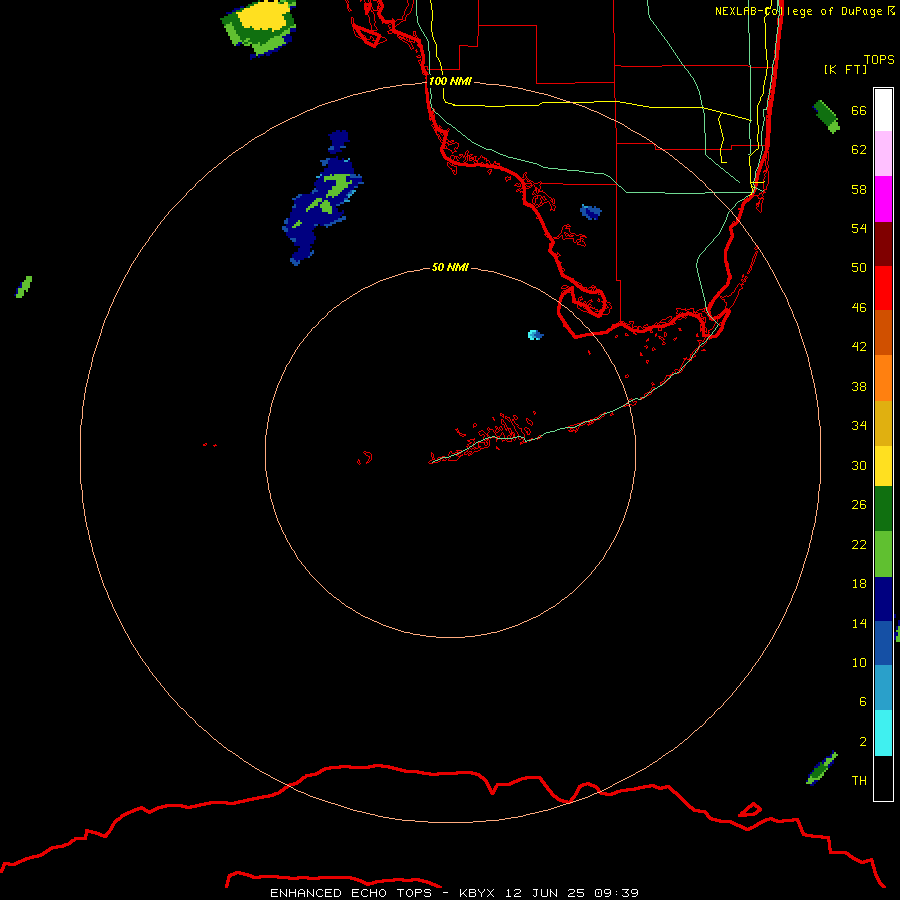Click the 'KBYX' station identifier

point(476,893)
